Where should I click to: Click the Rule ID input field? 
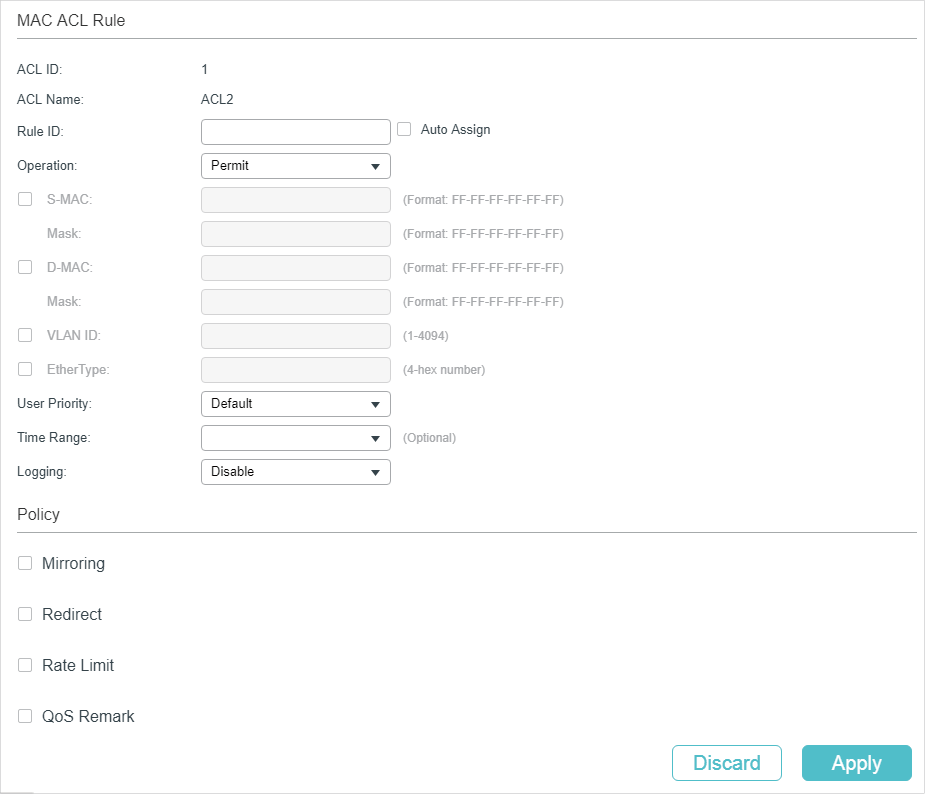tap(295, 132)
